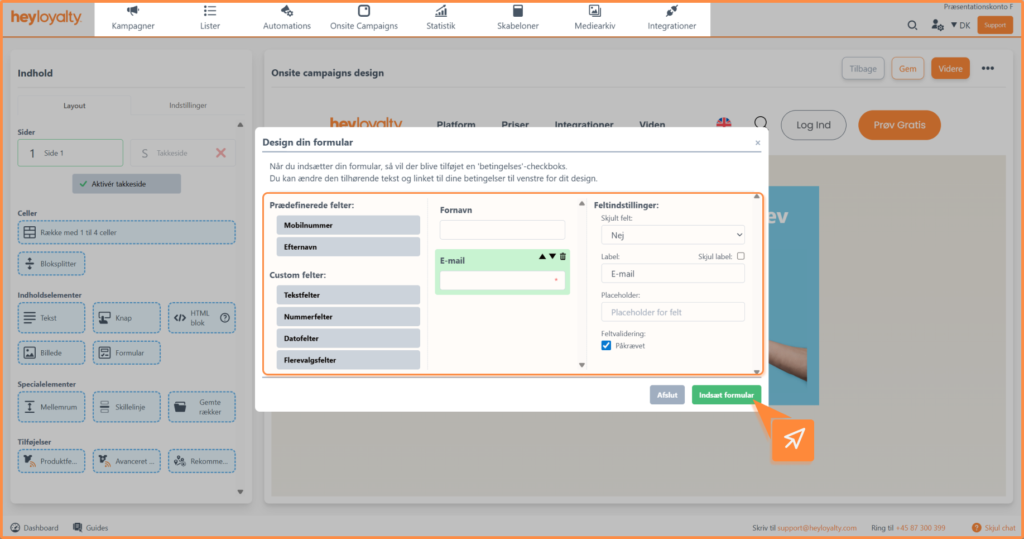Enable the Skjul label checkbox
1024x539 pixels.
[740, 256]
